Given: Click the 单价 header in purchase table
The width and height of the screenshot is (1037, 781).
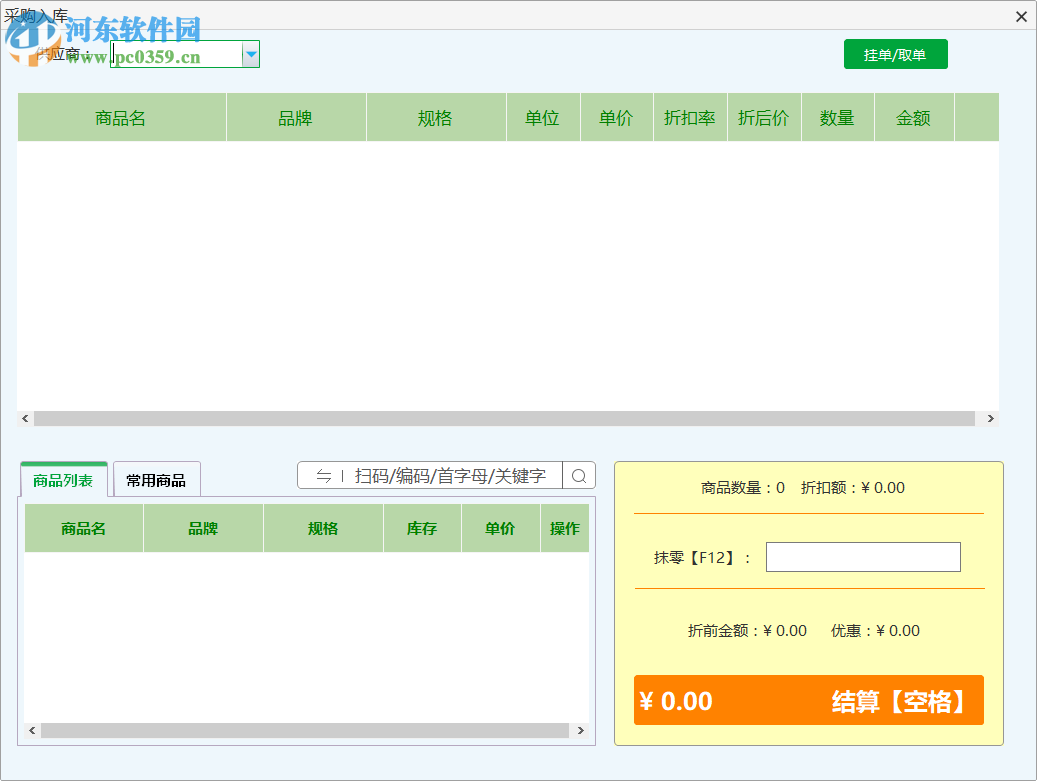Looking at the screenshot, I should click(x=617, y=118).
